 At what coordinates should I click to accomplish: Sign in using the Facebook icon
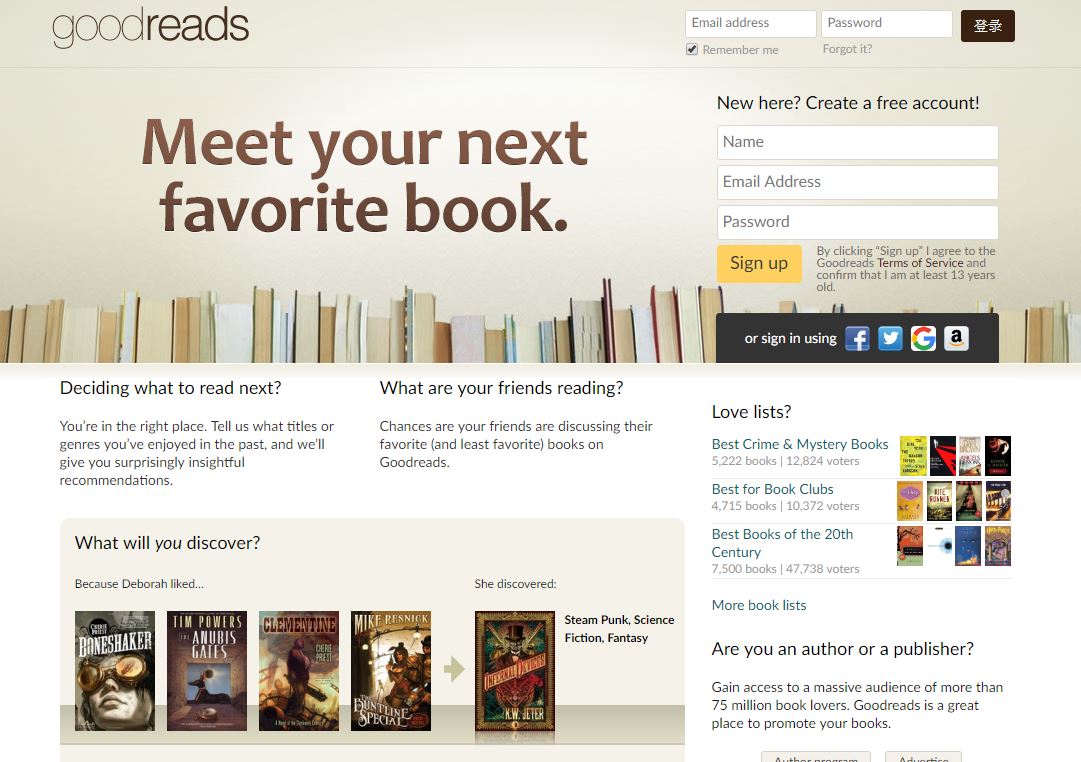point(857,339)
